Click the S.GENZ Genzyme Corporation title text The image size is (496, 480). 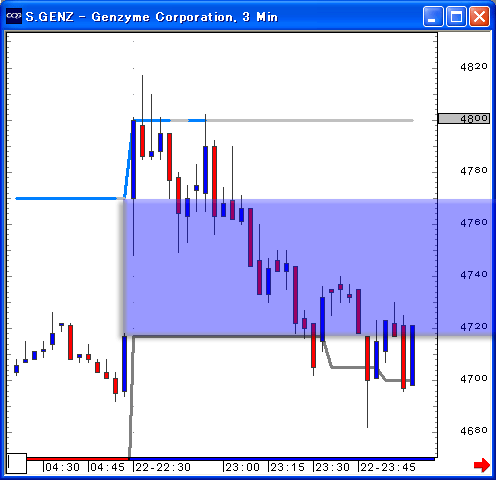click(151, 17)
